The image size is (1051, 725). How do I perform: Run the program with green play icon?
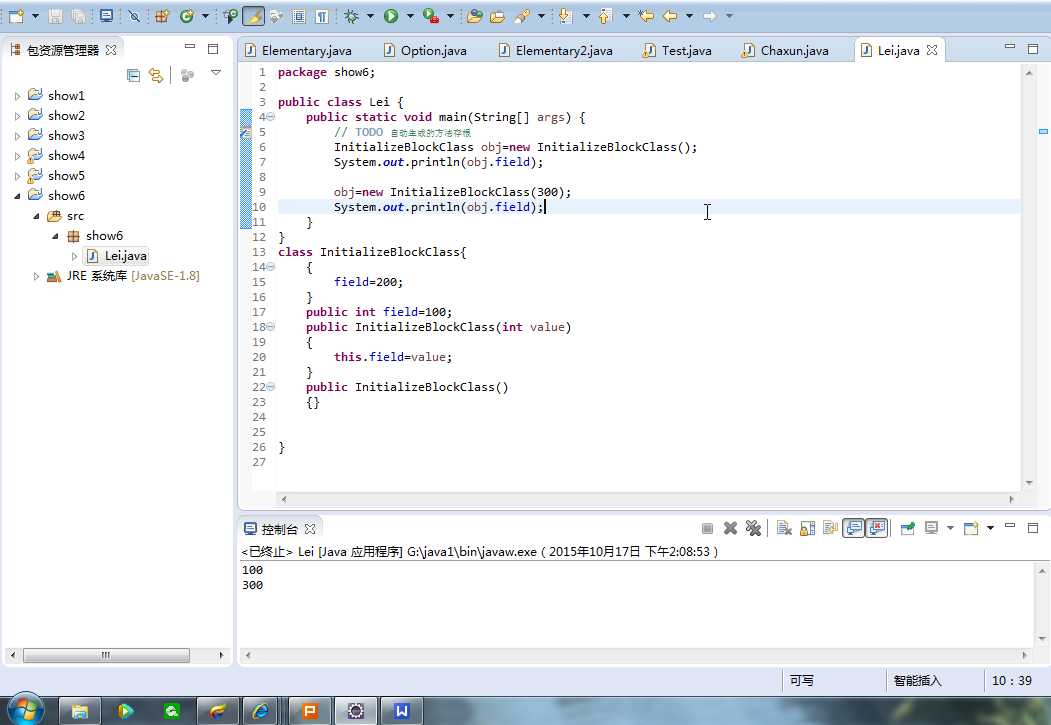[391, 16]
